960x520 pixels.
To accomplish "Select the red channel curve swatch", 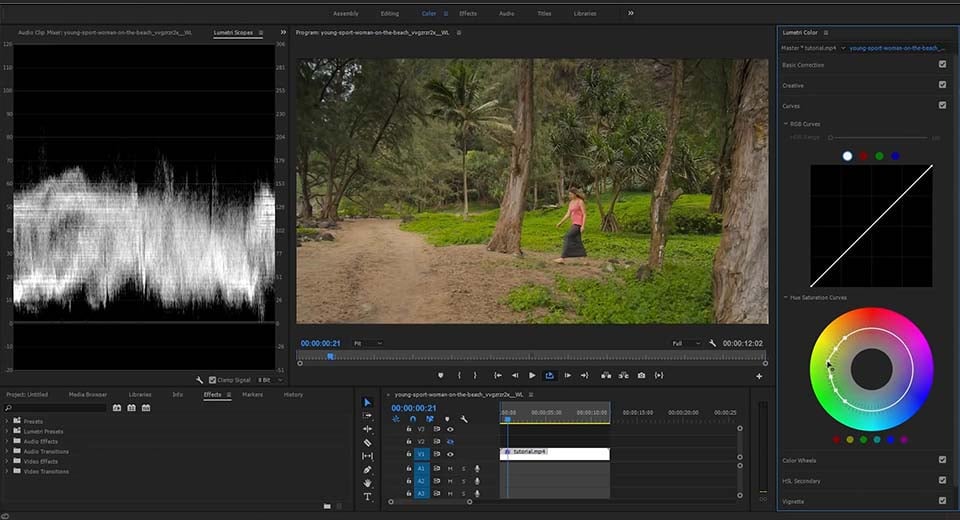I will click(863, 156).
